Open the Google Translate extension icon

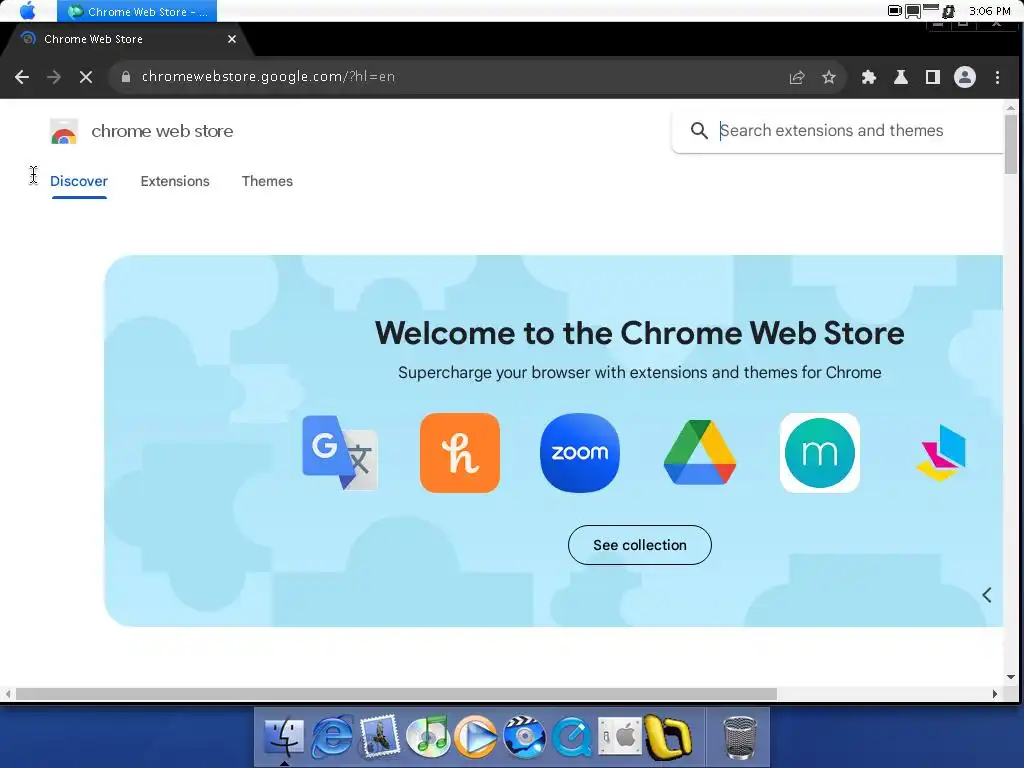(x=340, y=453)
